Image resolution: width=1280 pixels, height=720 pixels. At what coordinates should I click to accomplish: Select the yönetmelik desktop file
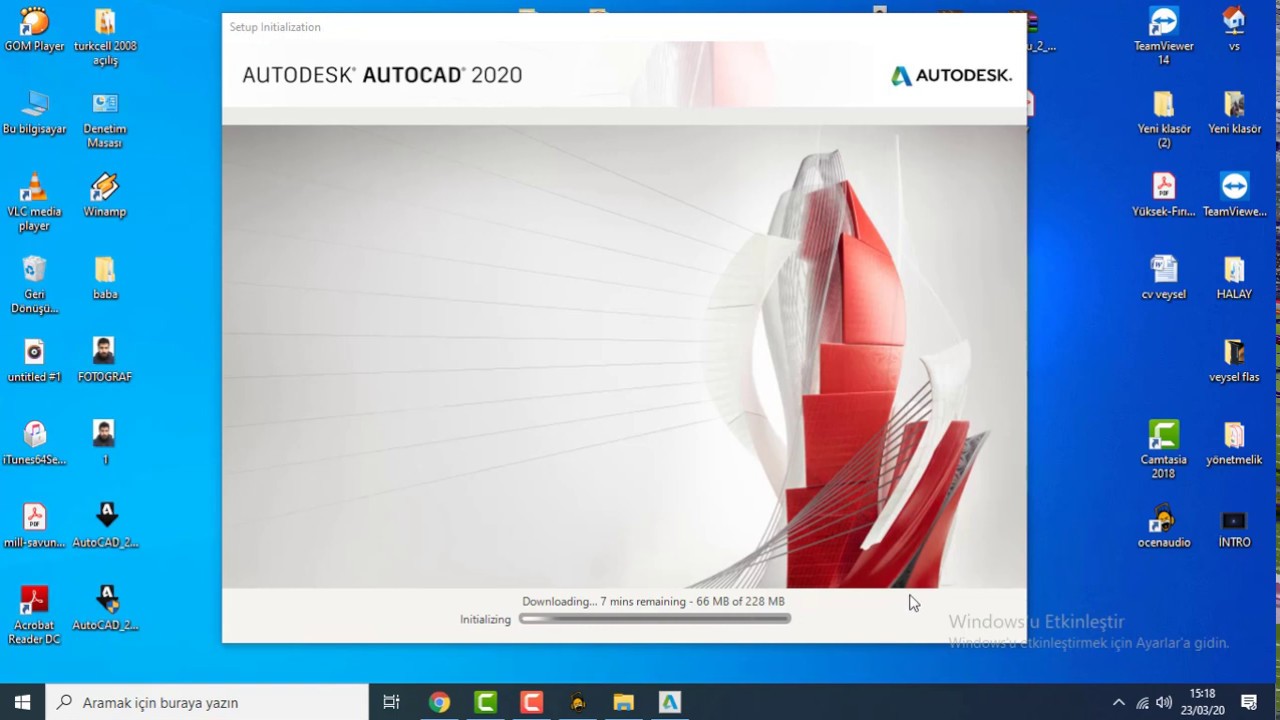point(1234,444)
